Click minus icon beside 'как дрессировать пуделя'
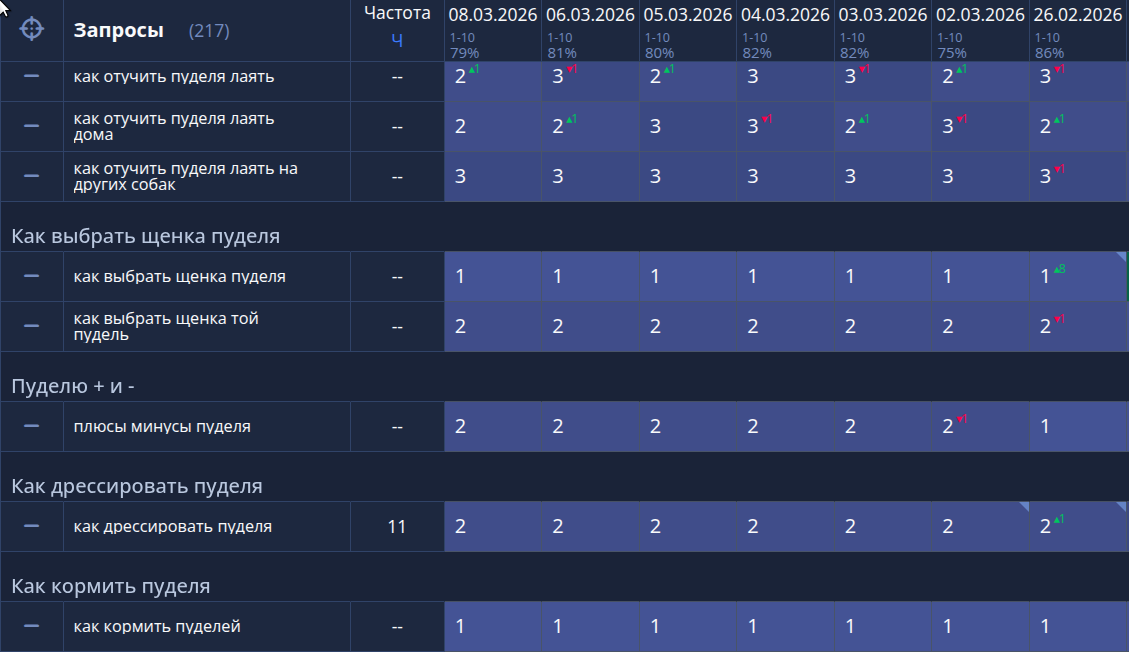Screen dimensions: 1129x652 tap(32, 526)
